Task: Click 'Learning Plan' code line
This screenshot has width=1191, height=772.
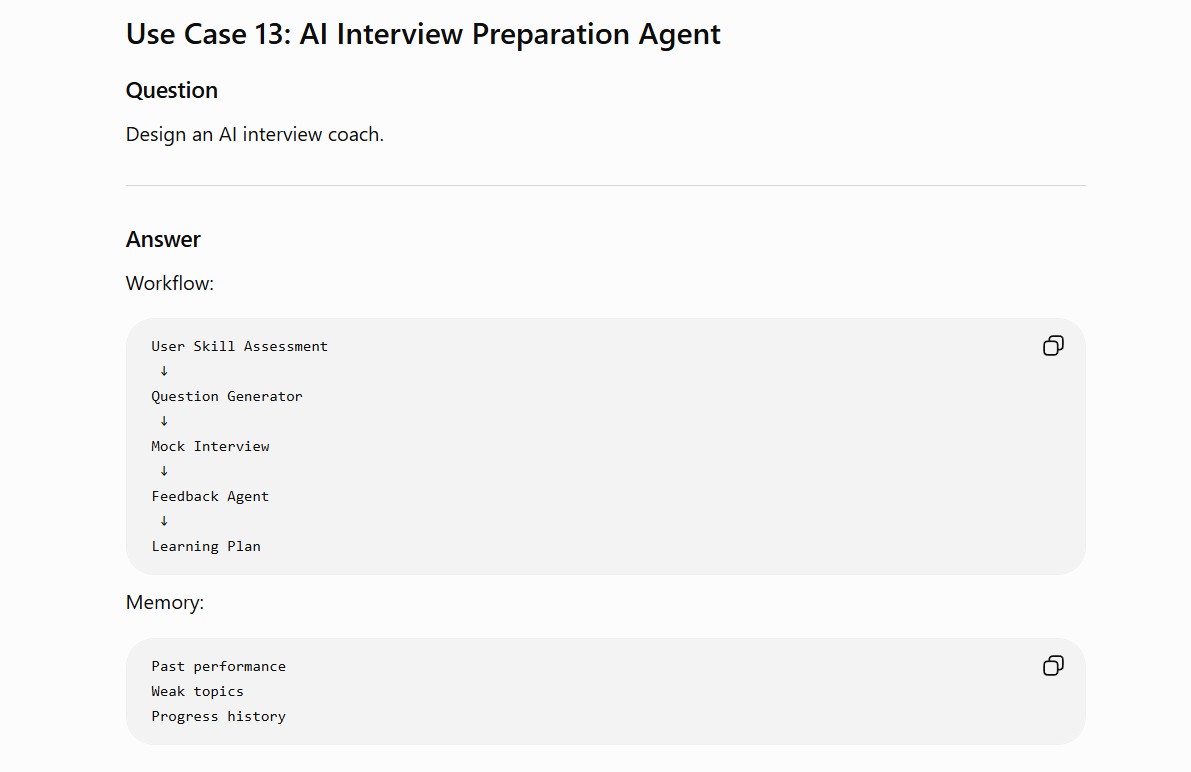Action: point(206,546)
